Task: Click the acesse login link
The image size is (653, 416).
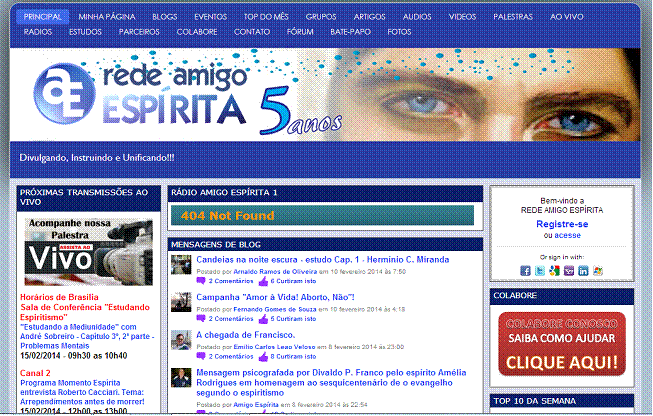Action: [x=567, y=235]
